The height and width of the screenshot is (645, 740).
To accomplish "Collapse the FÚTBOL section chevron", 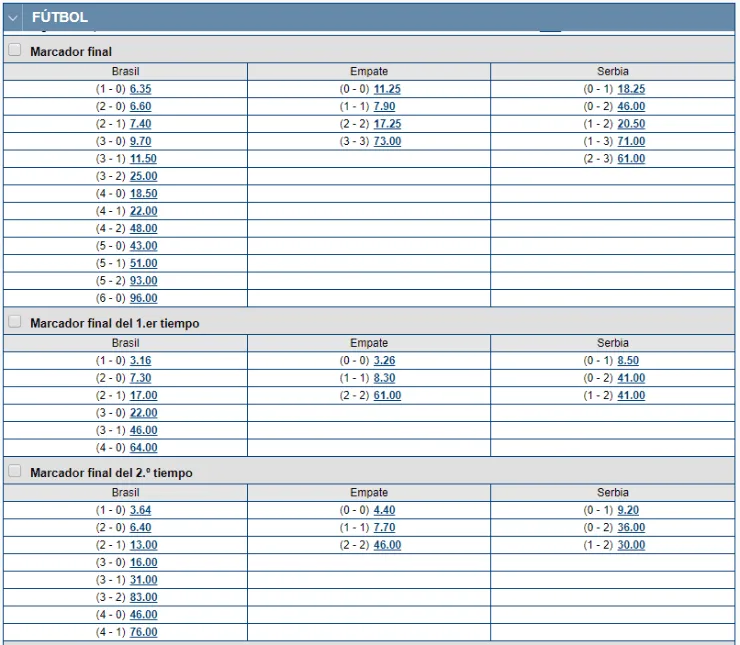I will point(14,17).
